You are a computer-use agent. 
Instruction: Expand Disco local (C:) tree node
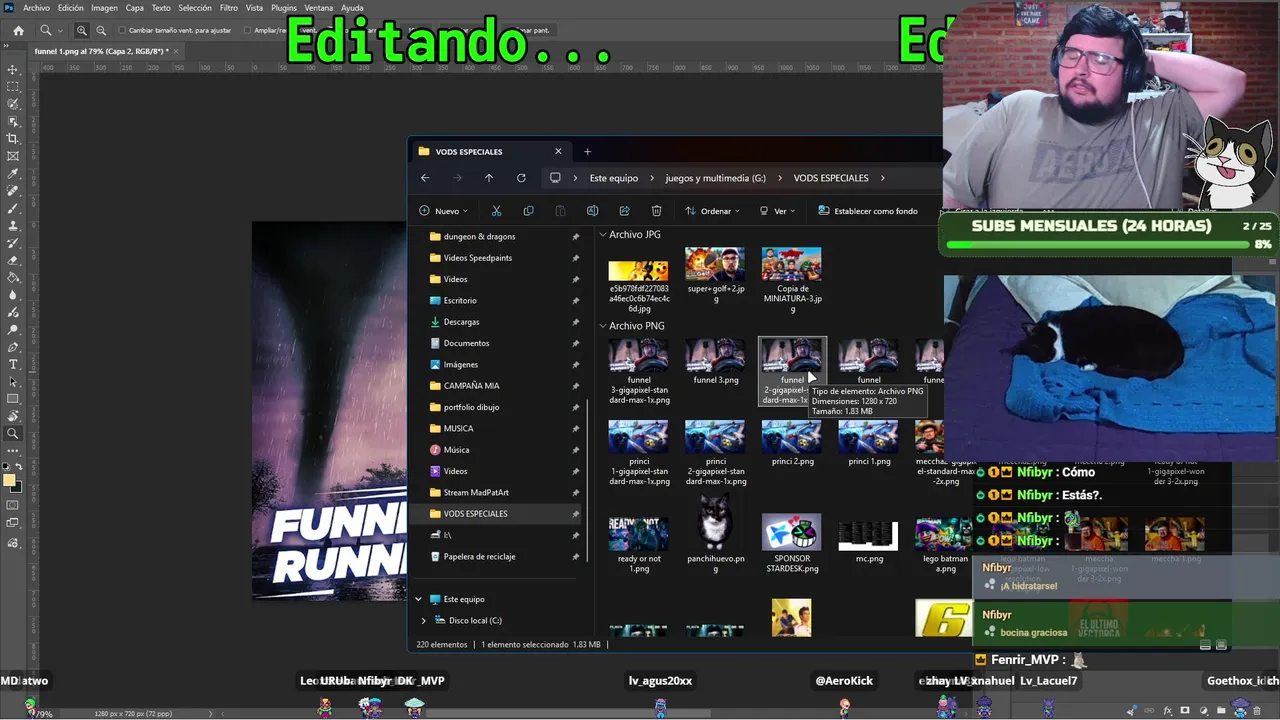423,620
